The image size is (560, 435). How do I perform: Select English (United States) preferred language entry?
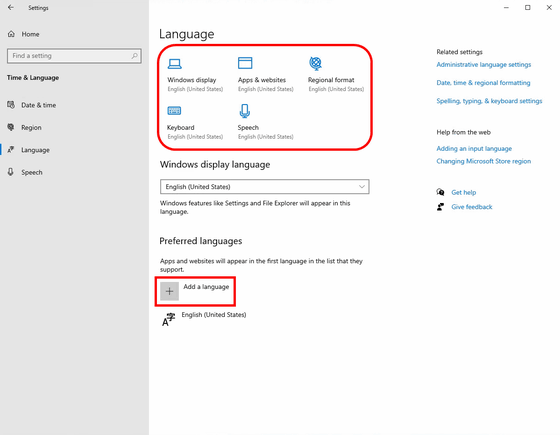click(214, 315)
